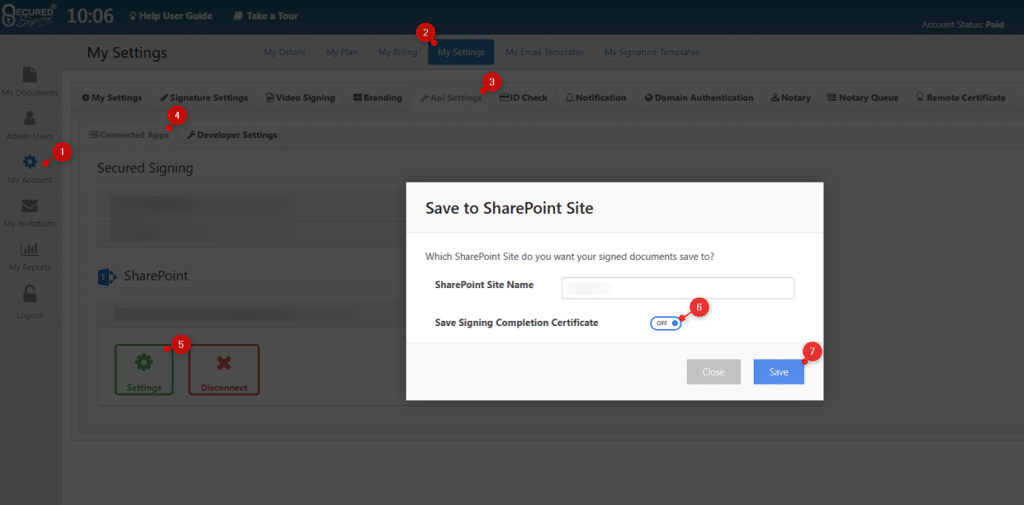
Task: Click the Secured Signing logo
Action: point(29,16)
